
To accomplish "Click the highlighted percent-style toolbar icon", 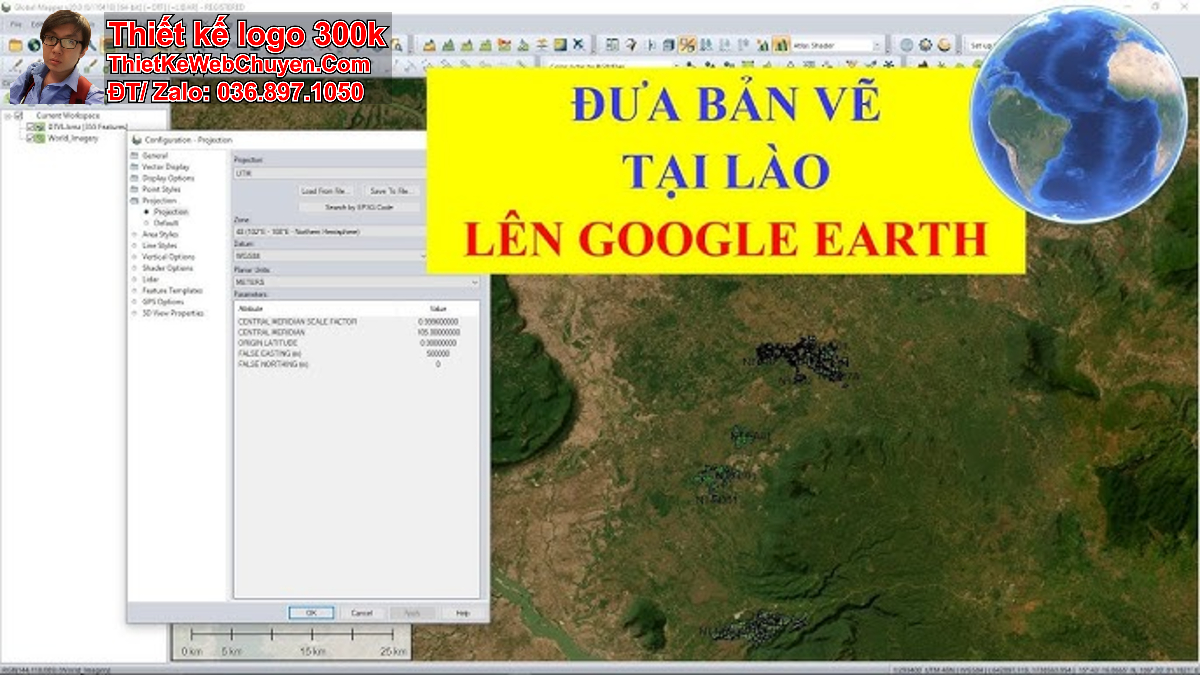I will click(x=687, y=45).
